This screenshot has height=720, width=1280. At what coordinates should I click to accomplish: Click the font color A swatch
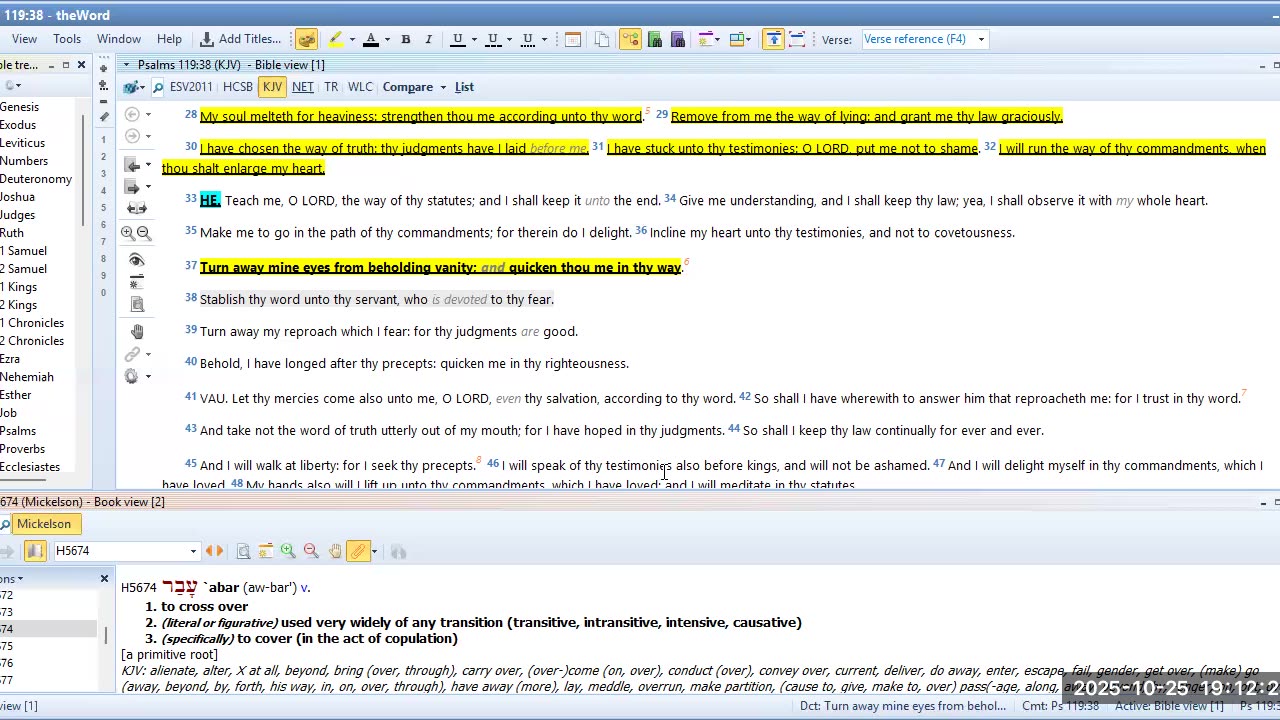371,39
